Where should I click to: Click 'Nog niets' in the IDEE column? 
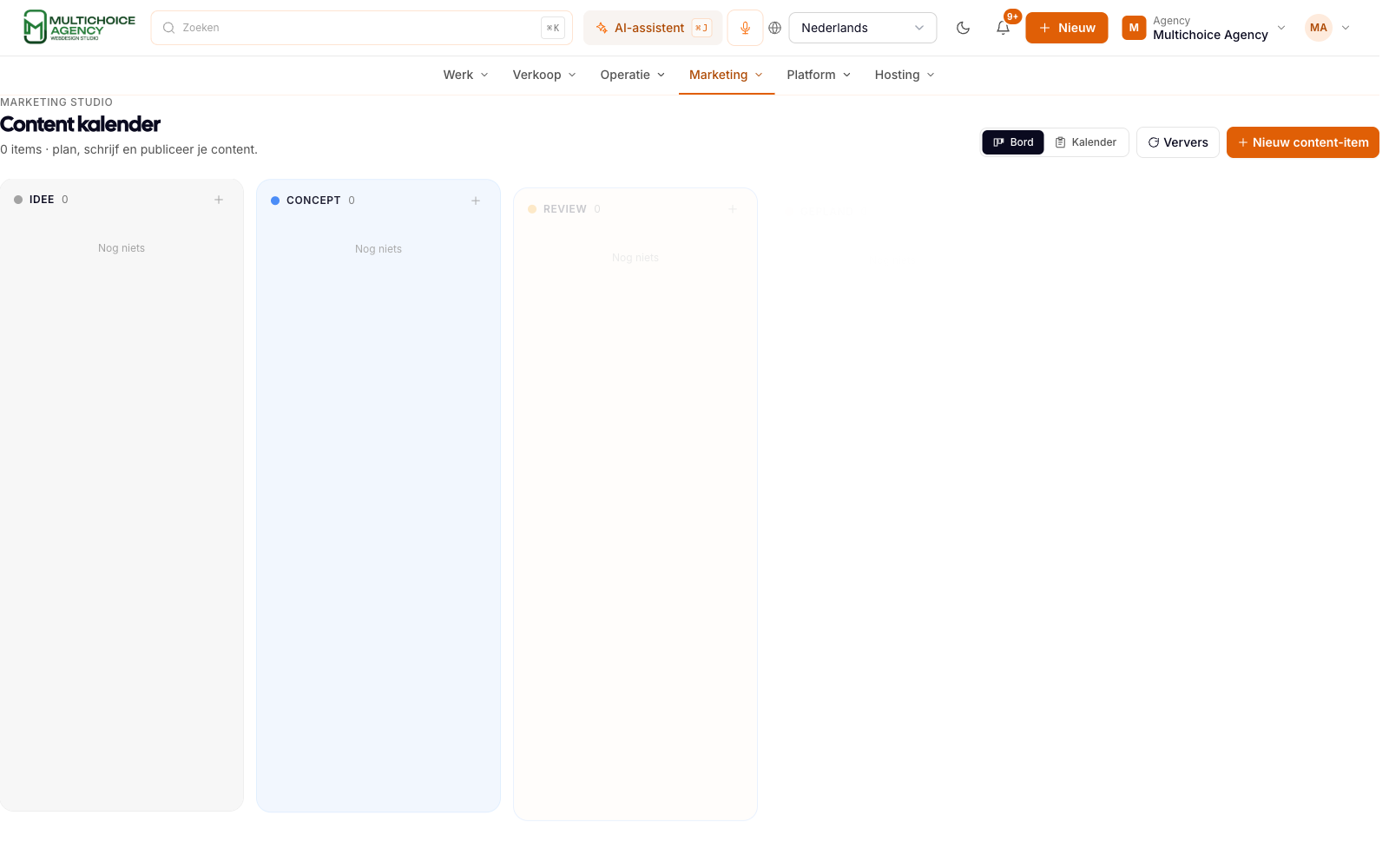[x=122, y=248]
